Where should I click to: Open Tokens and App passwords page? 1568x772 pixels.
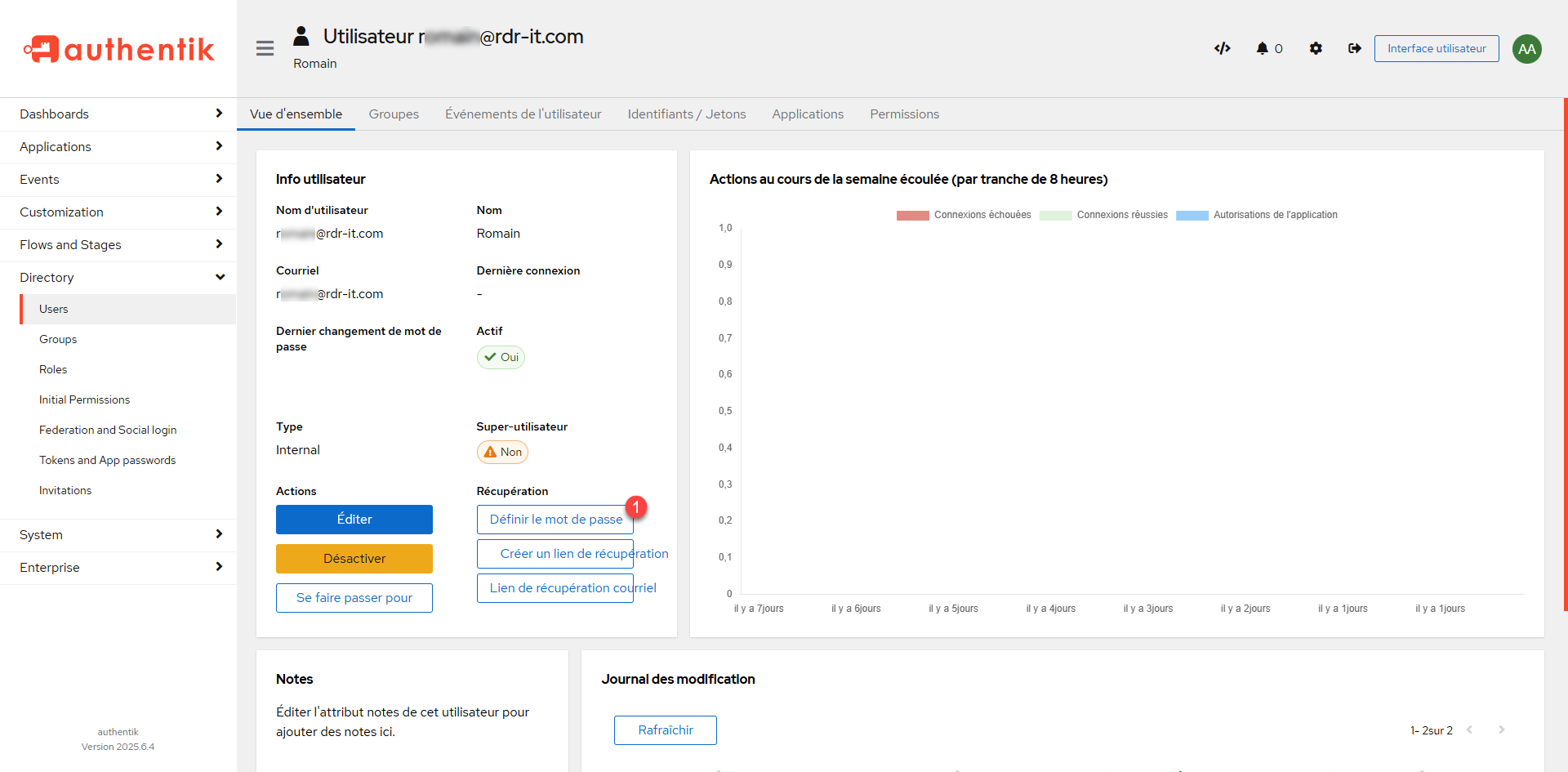point(108,460)
